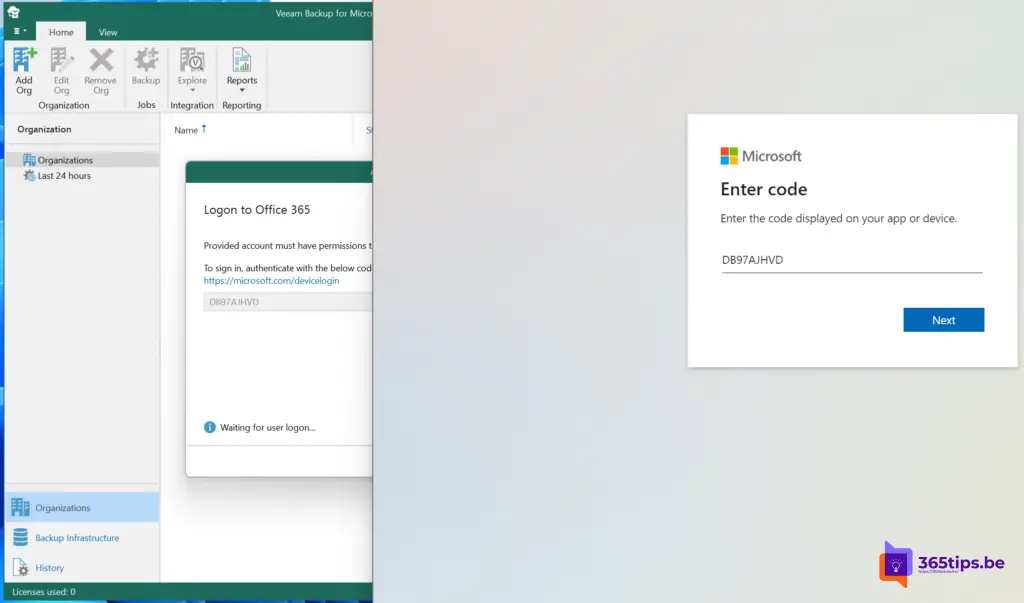Open the Organizations navigation pane

pyautogui.click(x=82, y=508)
